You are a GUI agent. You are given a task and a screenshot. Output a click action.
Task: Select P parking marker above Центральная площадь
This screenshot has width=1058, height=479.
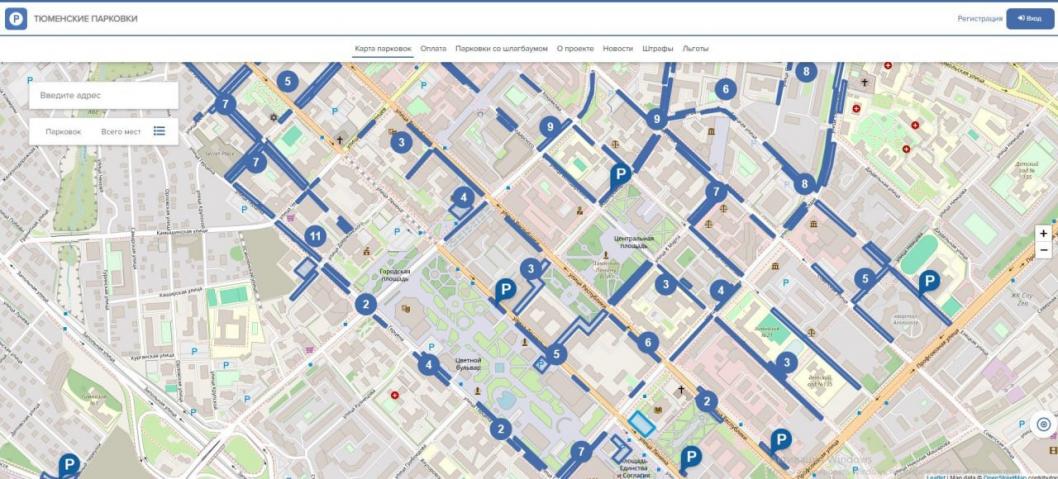pos(620,176)
